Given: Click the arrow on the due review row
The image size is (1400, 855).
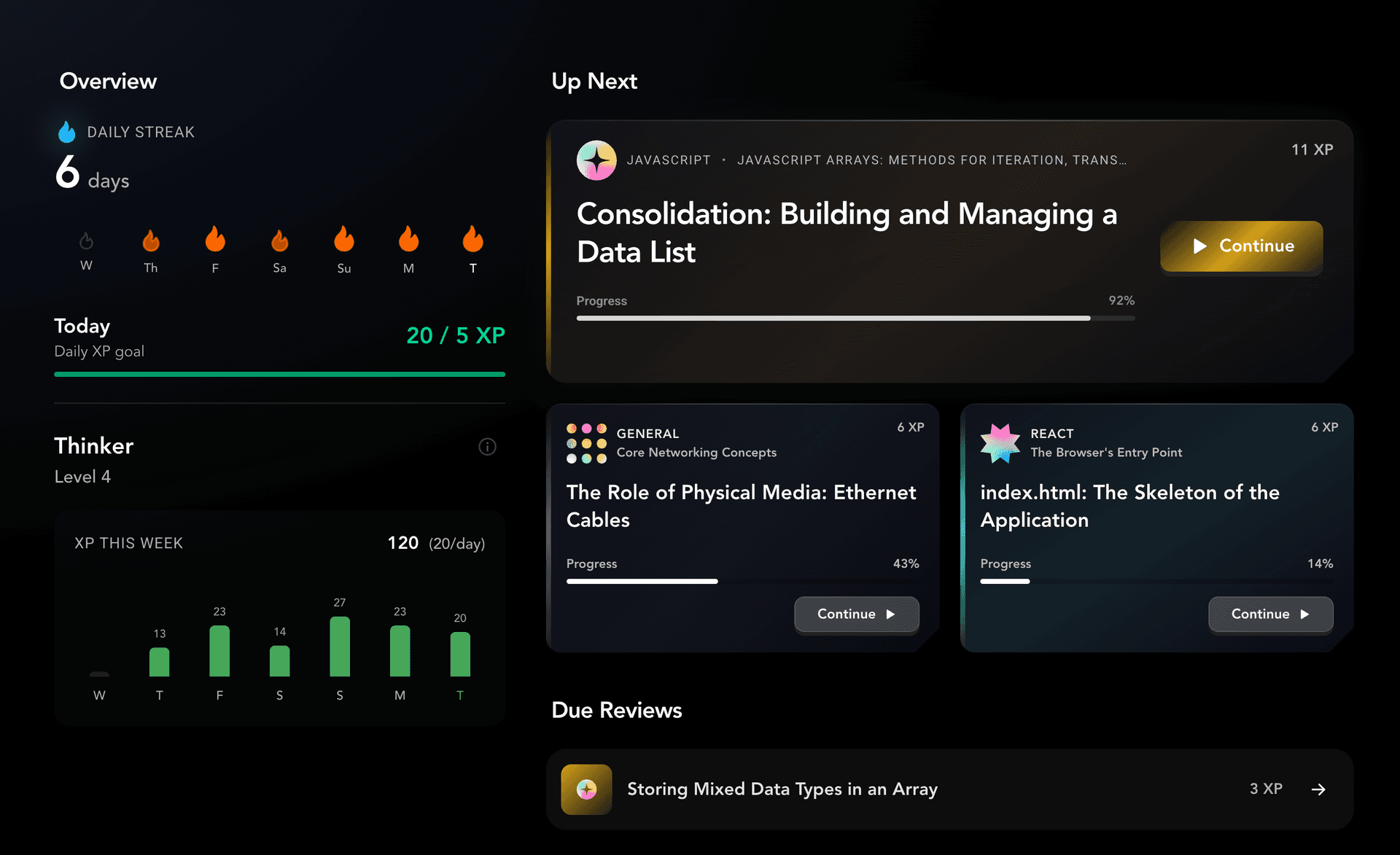Looking at the screenshot, I should [x=1319, y=789].
